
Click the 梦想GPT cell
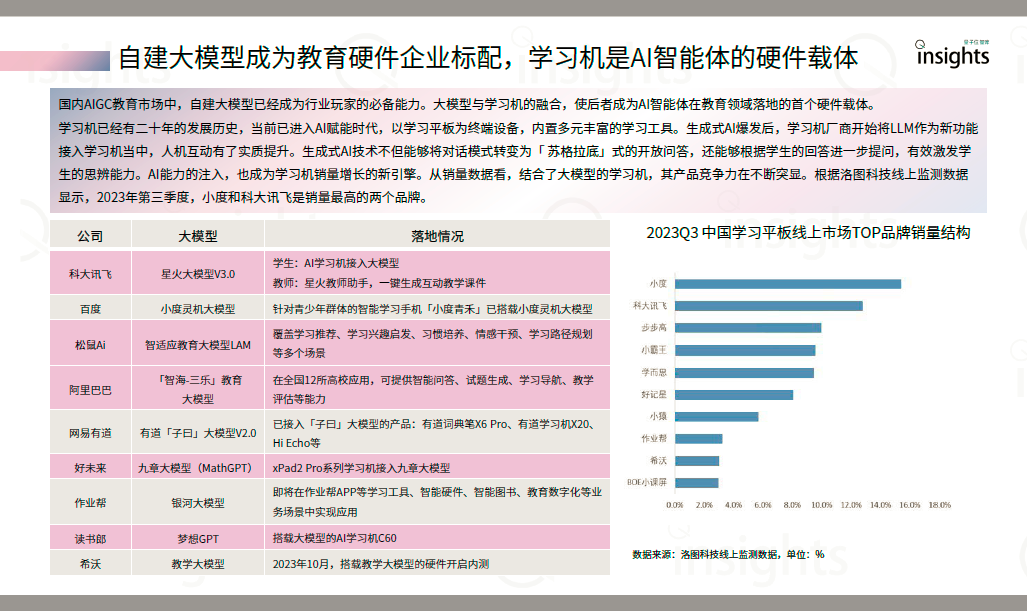click(198, 538)
